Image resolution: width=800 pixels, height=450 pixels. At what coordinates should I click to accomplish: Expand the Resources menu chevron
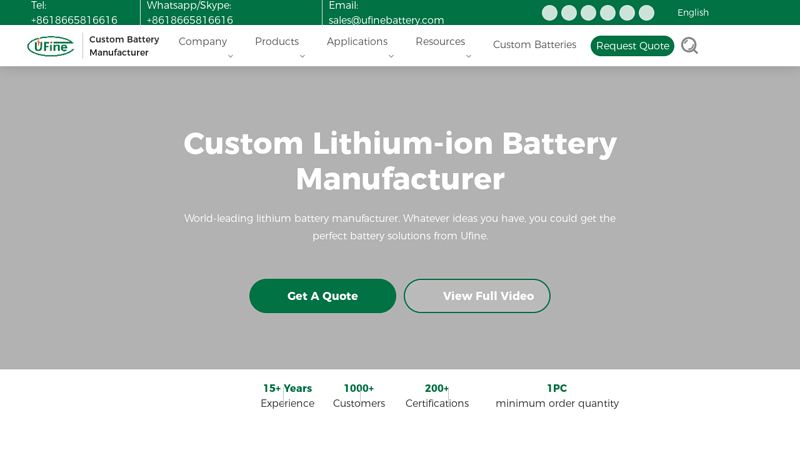tap(468, 56)
